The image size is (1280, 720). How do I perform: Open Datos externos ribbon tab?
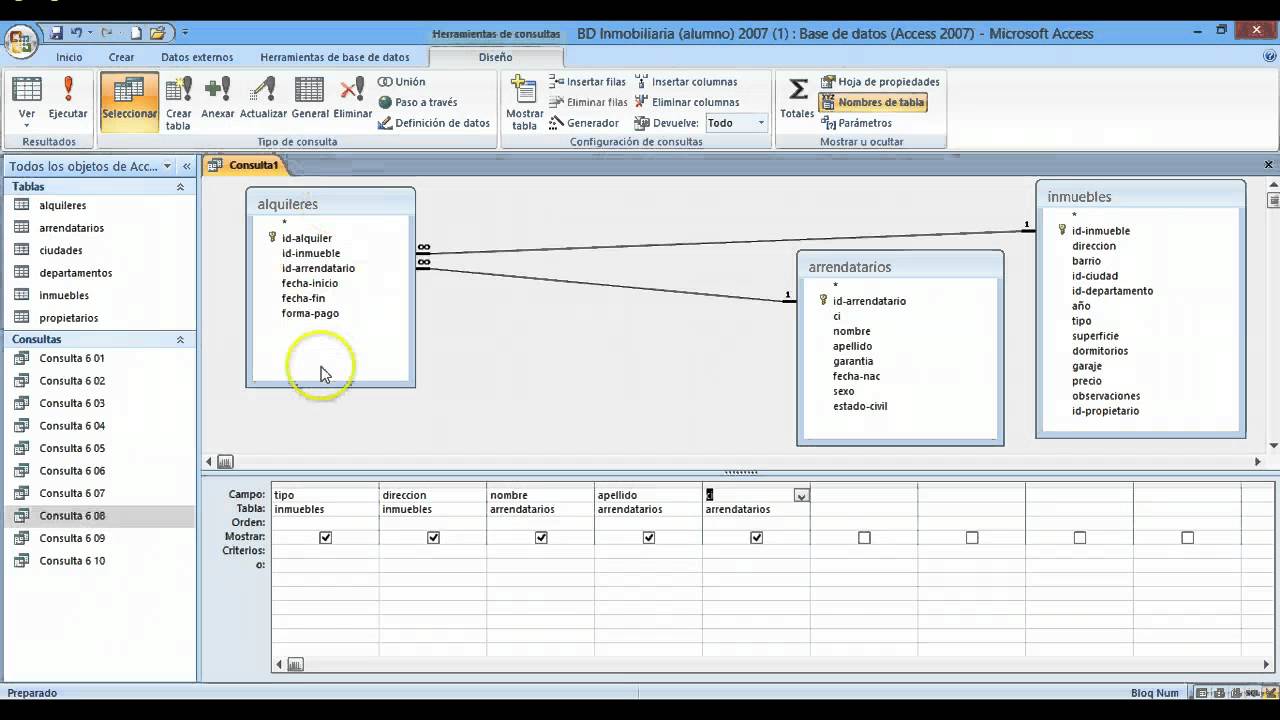click(x=197, y=57)
